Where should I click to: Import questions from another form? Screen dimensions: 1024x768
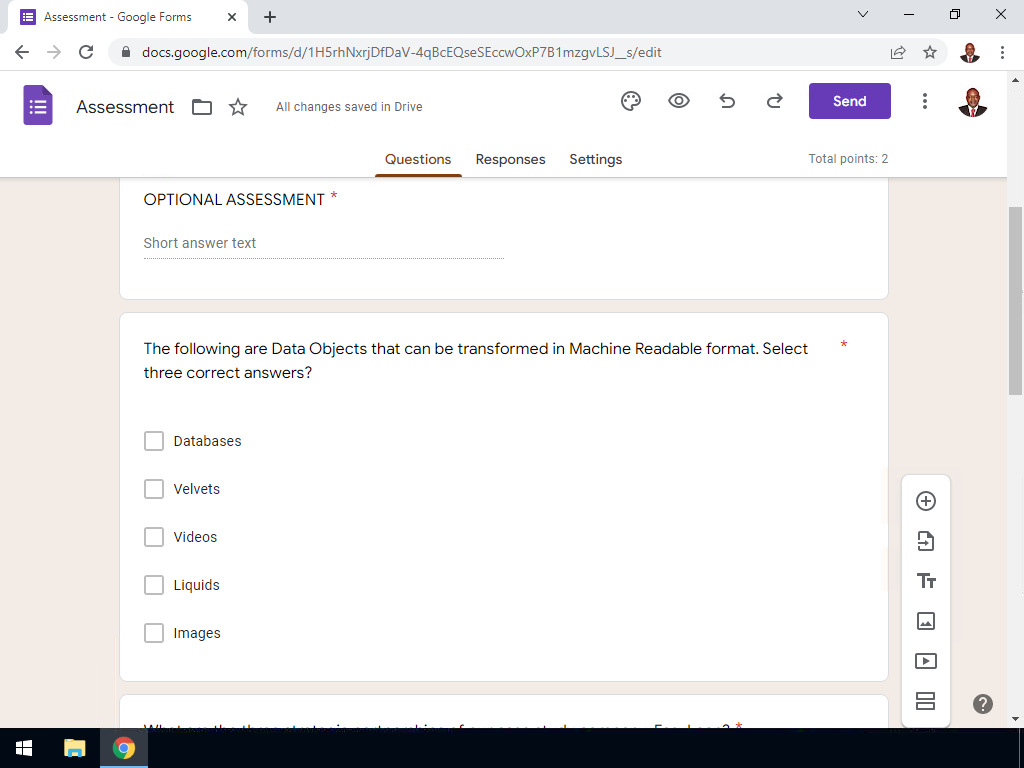click(x=925, y=541)
